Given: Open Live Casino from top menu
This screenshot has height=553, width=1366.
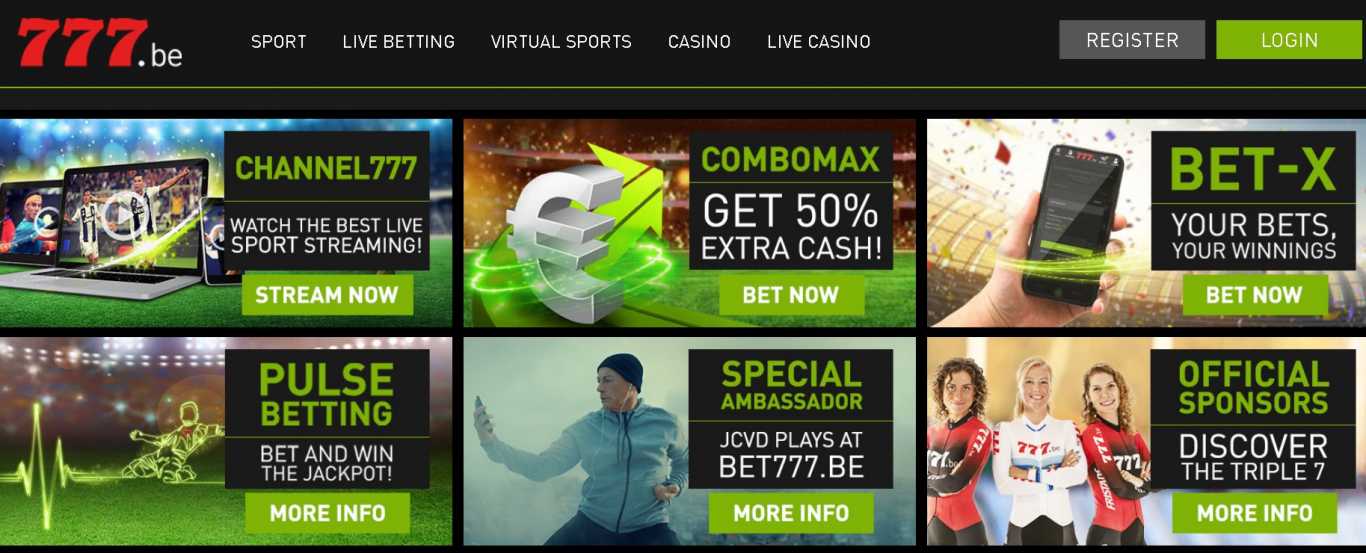Looking at the screenshot, I should pos(819,42).
